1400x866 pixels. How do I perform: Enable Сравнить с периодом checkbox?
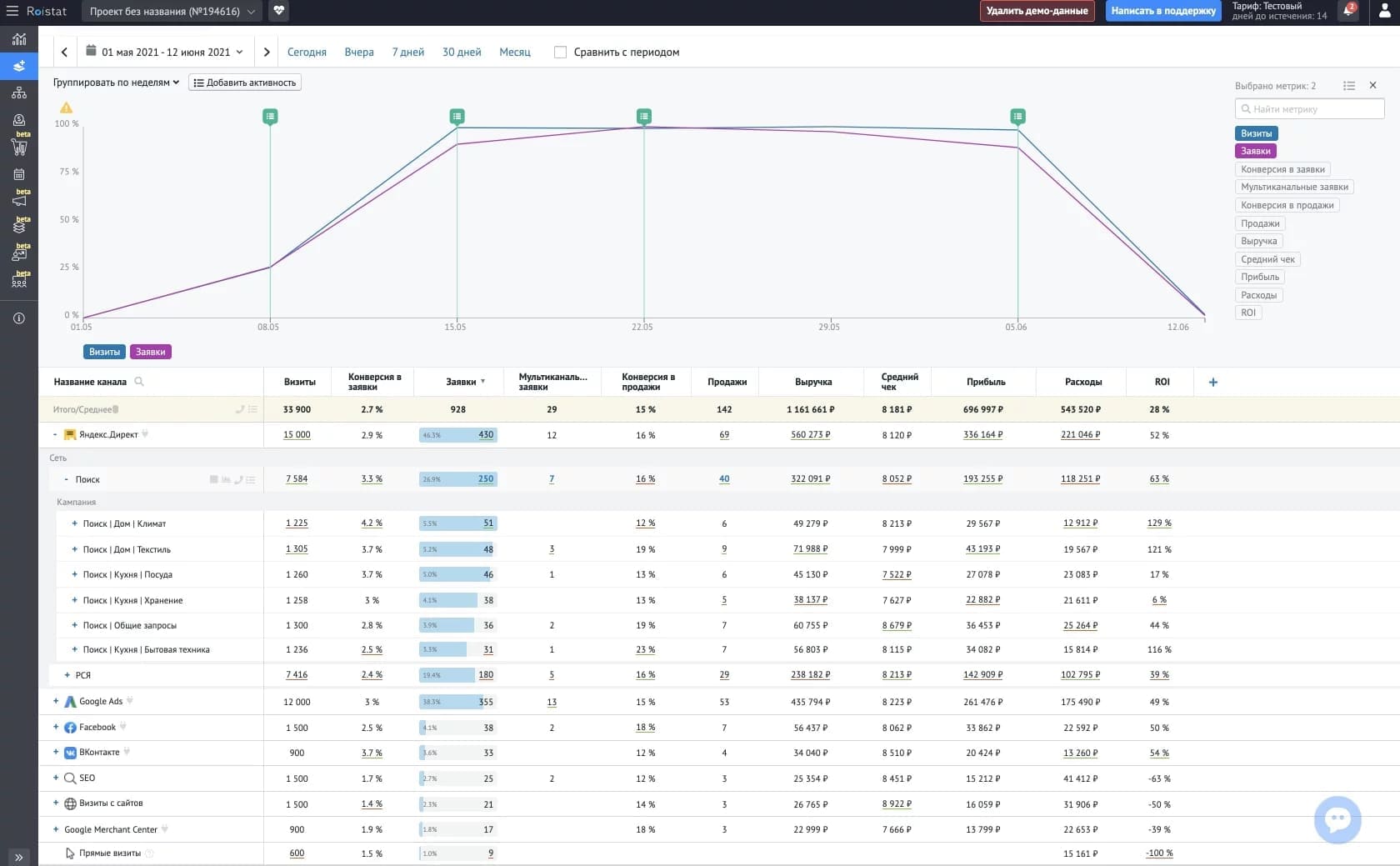[x=560, y=52]
